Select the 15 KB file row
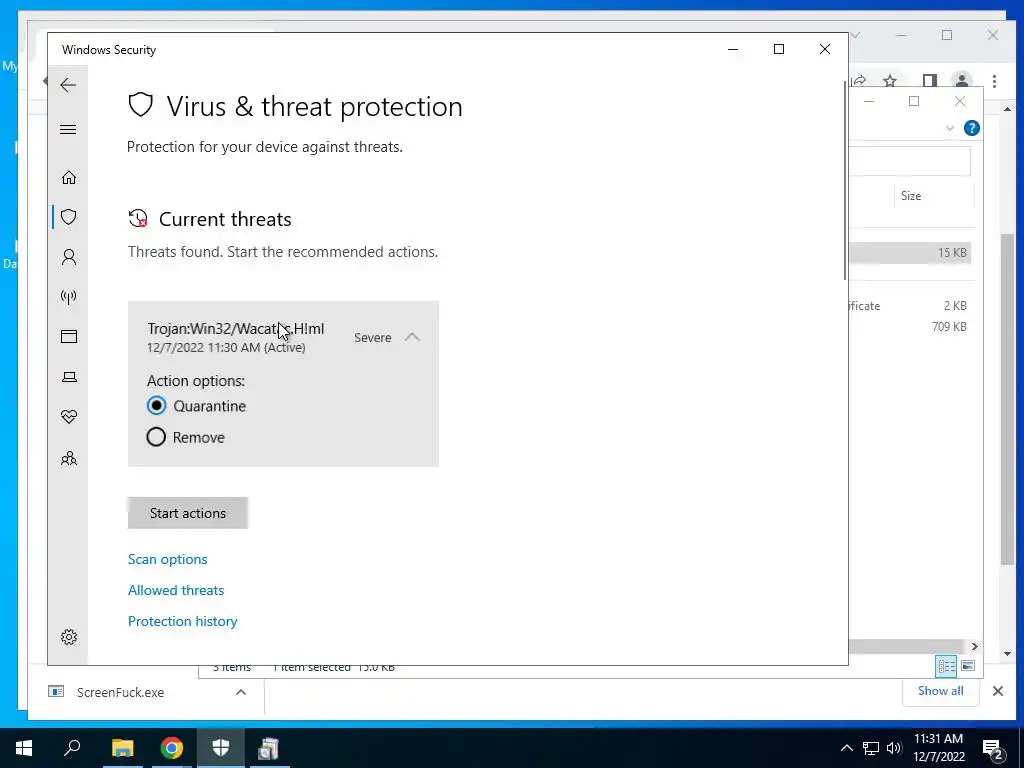This screenshot has width=1024, height=768. 910,253
